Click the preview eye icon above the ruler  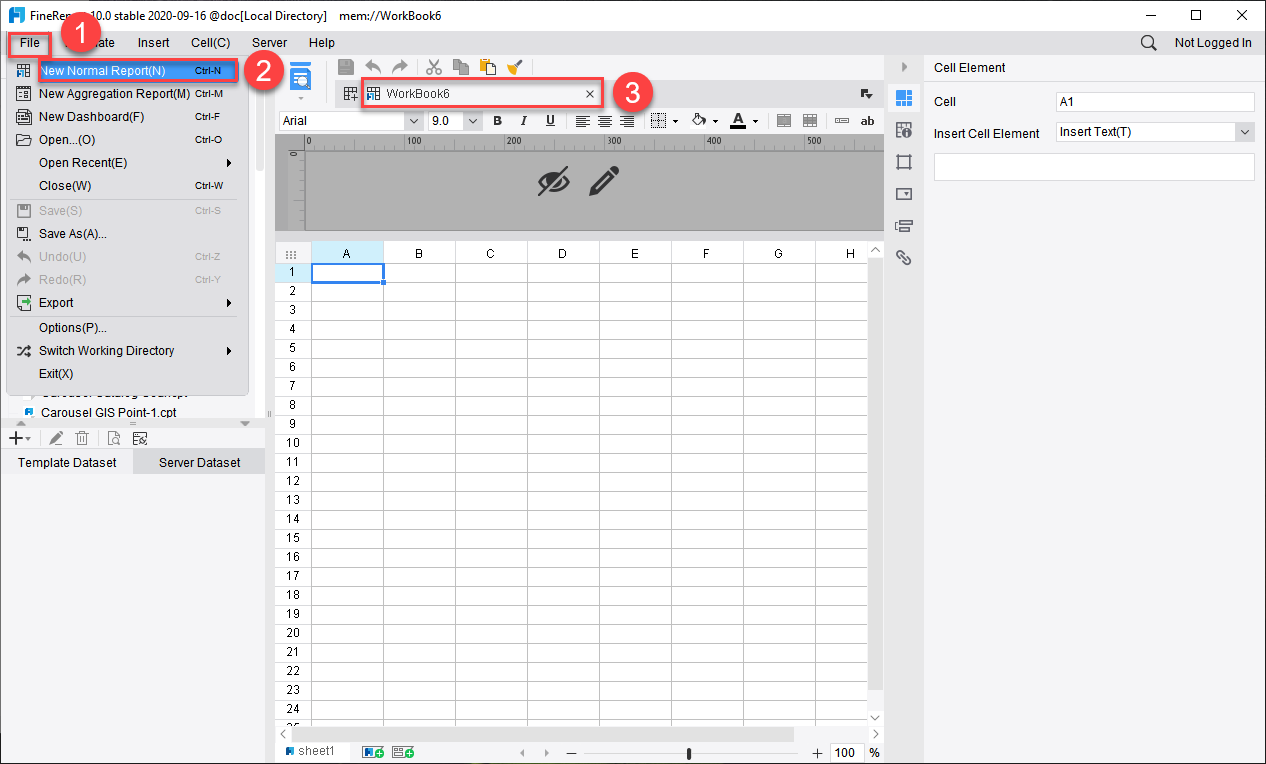click(553, 182)
